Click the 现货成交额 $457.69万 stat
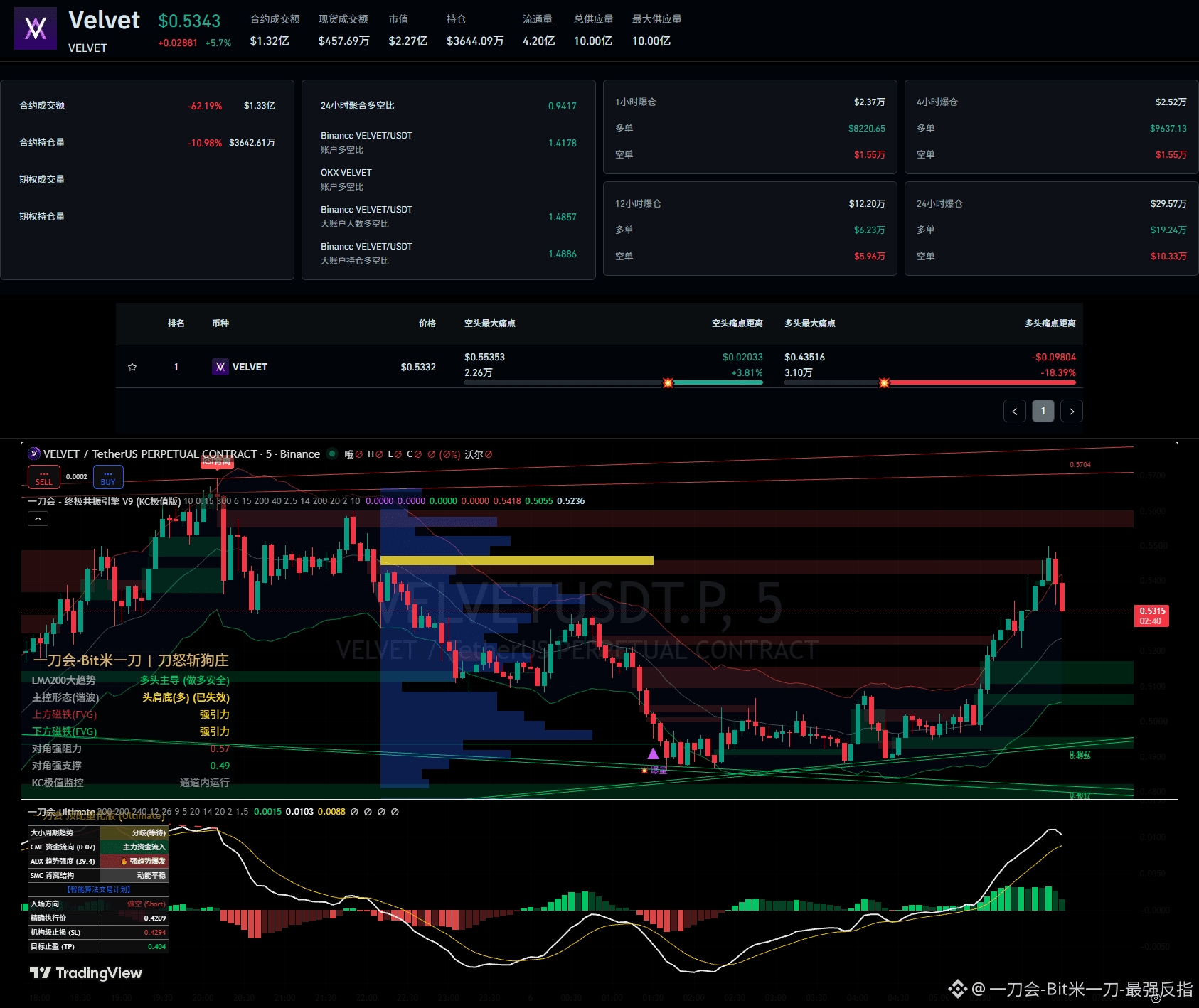 tap(343, 30)
